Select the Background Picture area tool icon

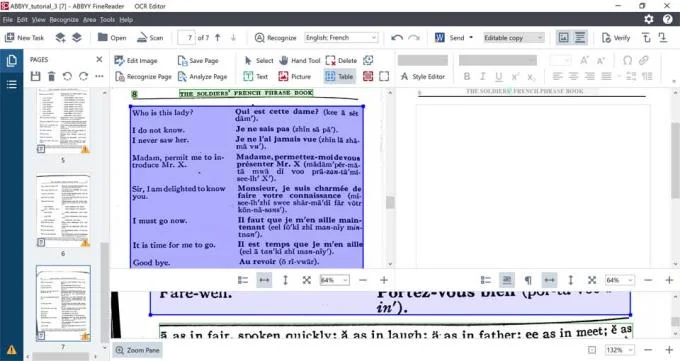368,76
